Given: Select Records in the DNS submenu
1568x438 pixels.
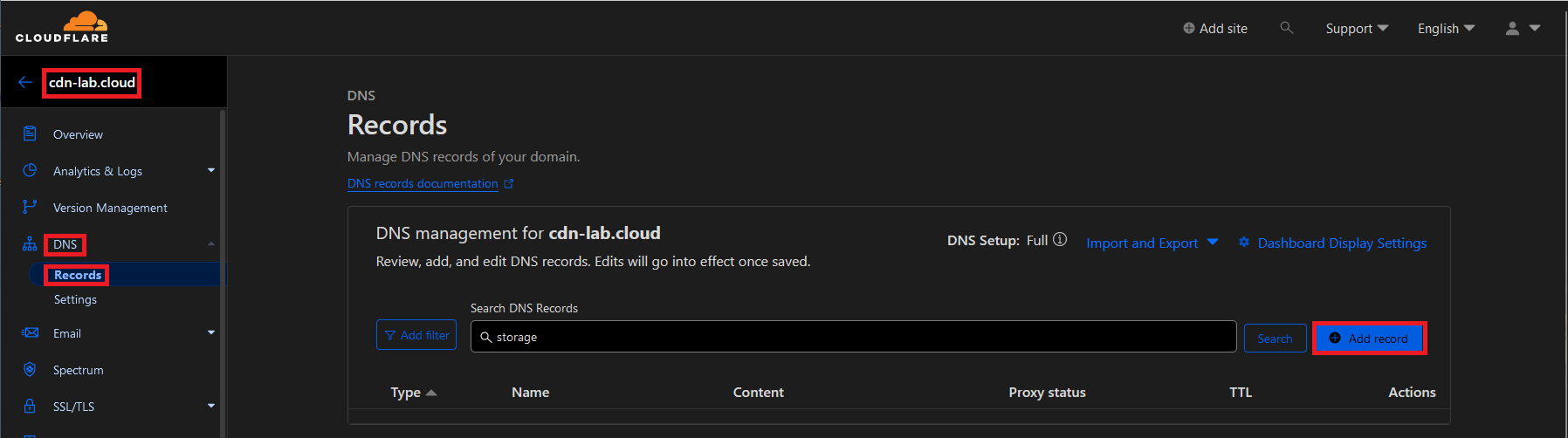Looking at the screenshot, I should [x=78, y=275].
